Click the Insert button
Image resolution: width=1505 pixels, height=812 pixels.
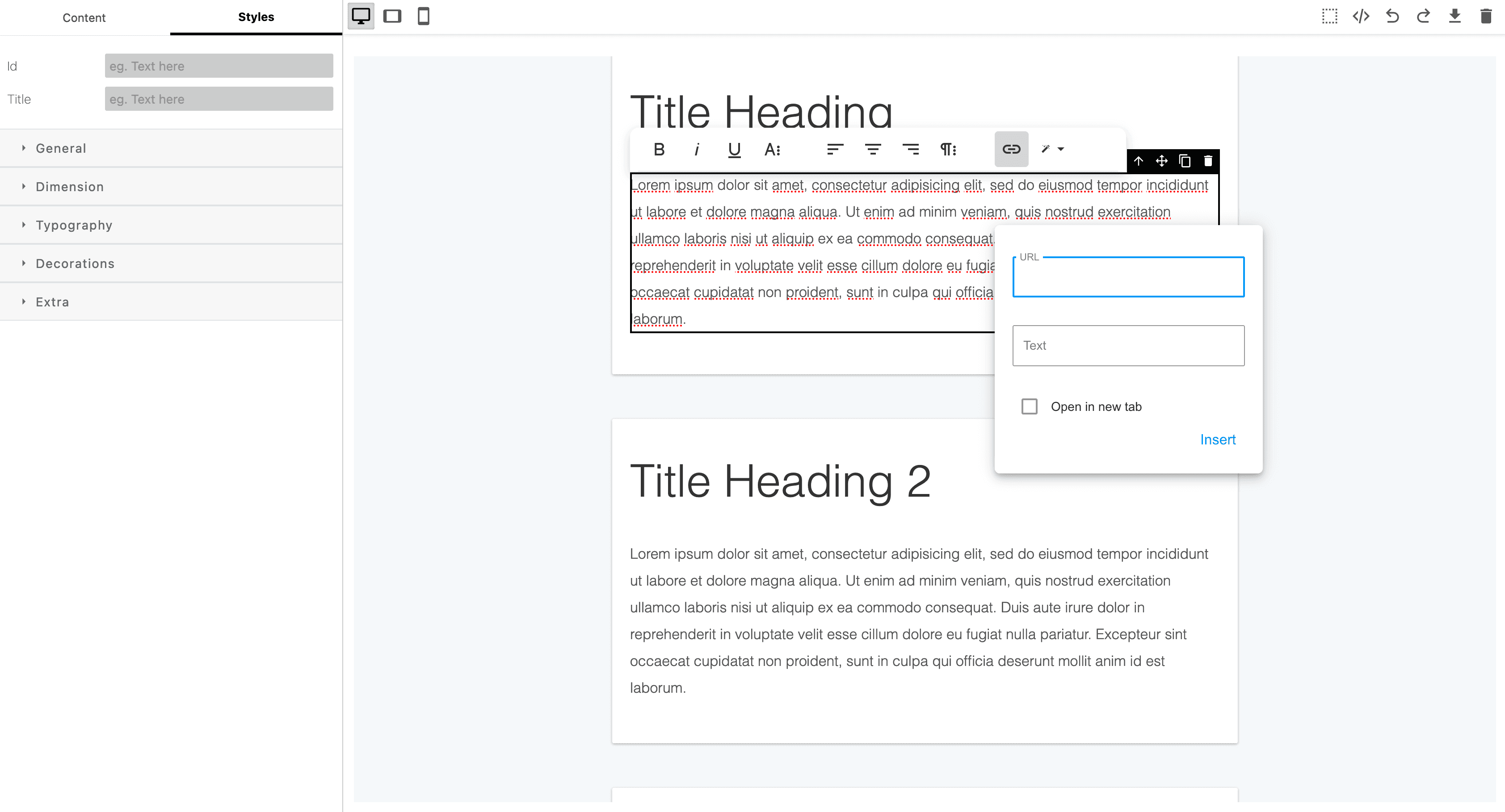1218,440
